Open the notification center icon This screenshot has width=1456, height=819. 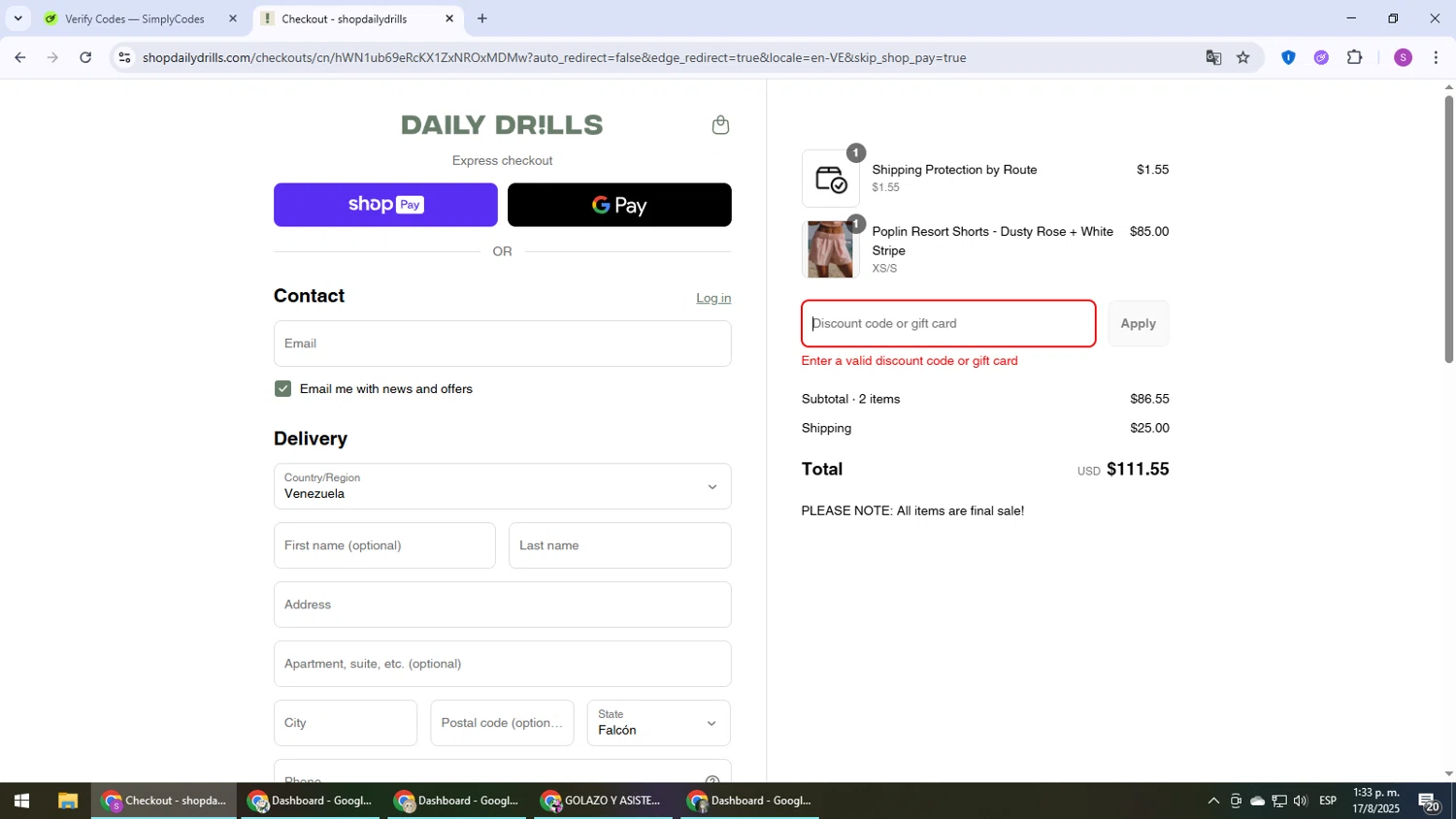(x=1429, y=802)
